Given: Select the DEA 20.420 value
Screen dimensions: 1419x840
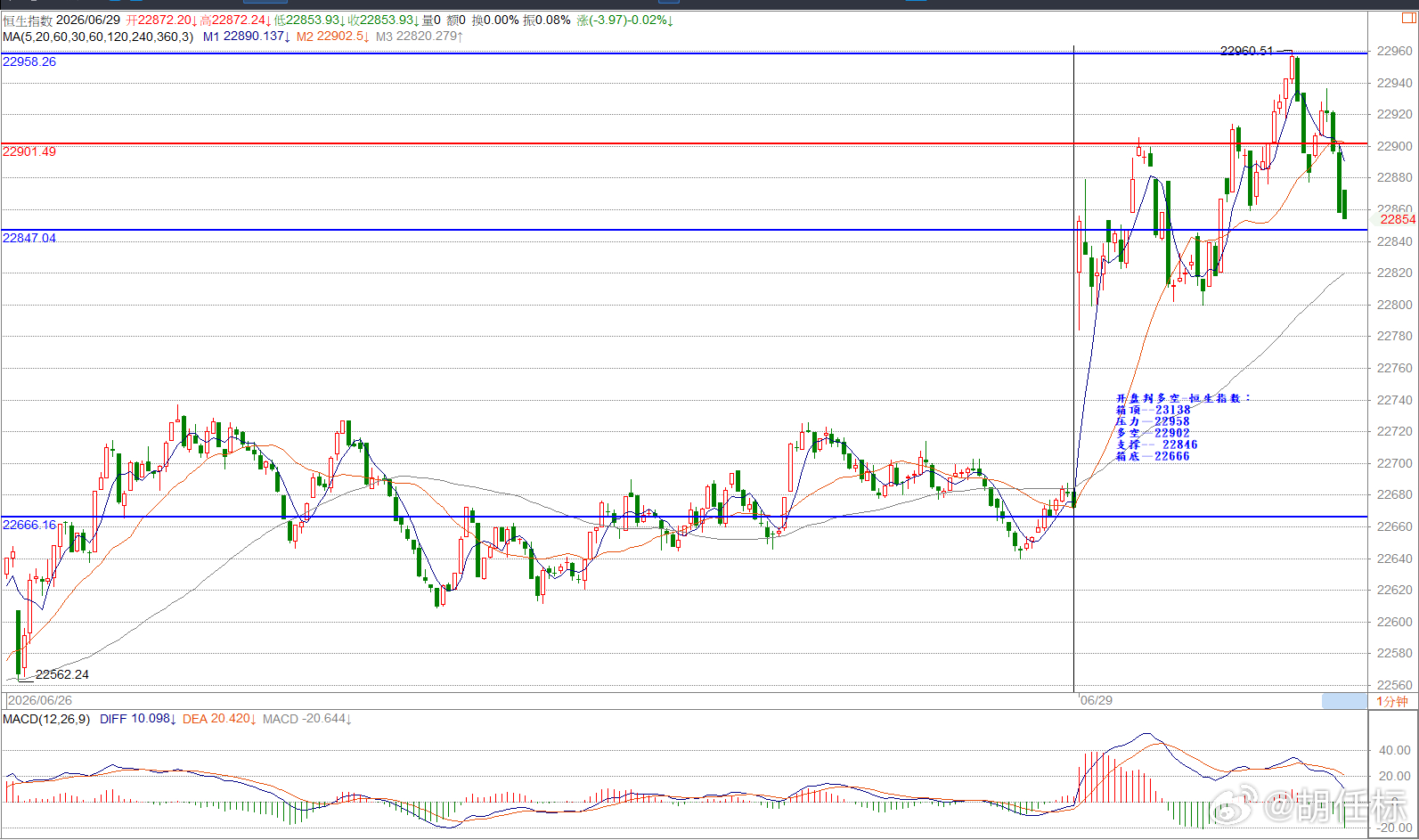Looking at the screenshot, I should point(220,719).
